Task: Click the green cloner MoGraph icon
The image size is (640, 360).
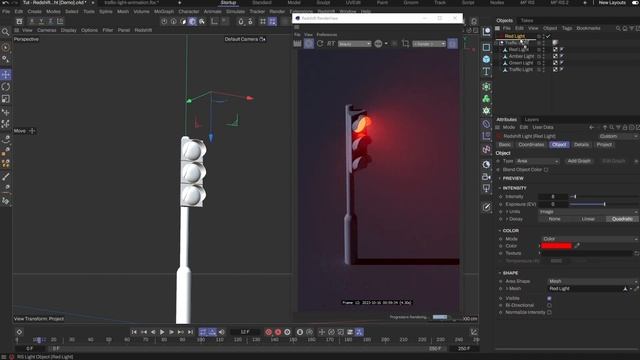Action: [x=486, y=98]
